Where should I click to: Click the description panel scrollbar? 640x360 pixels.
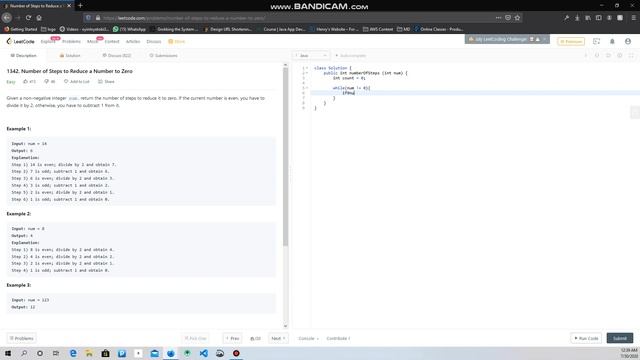285,157
